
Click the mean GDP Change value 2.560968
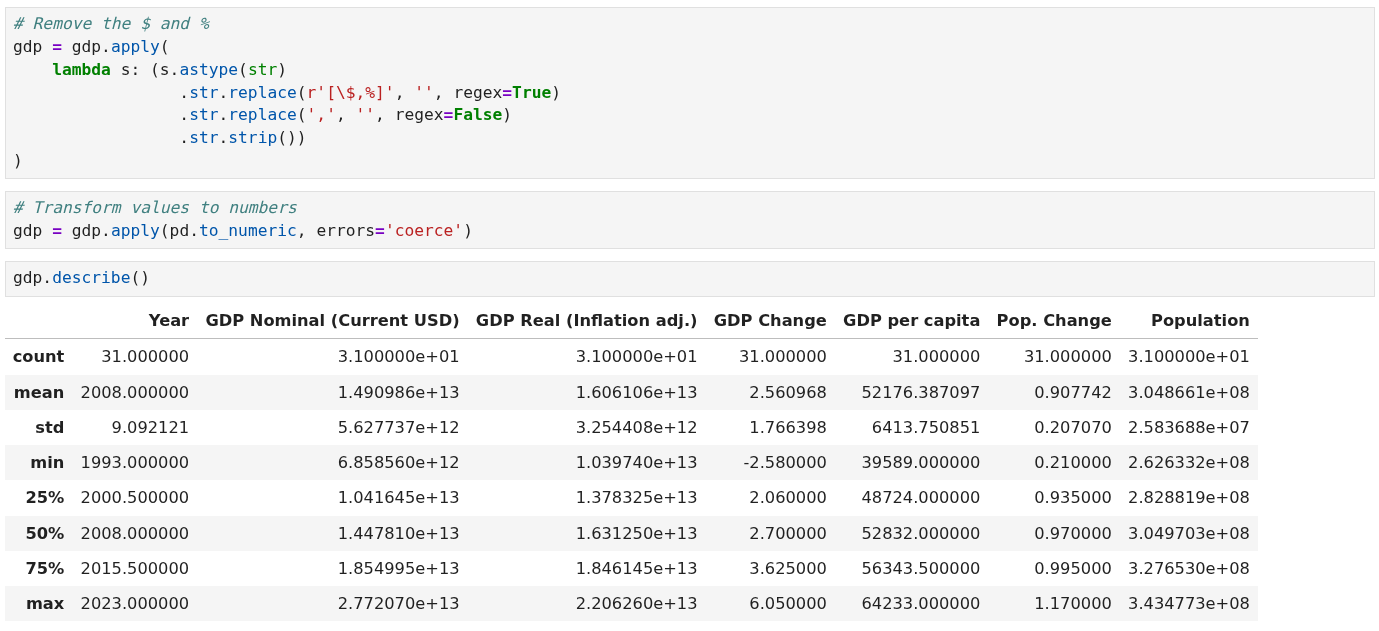(x=788, y=392)
